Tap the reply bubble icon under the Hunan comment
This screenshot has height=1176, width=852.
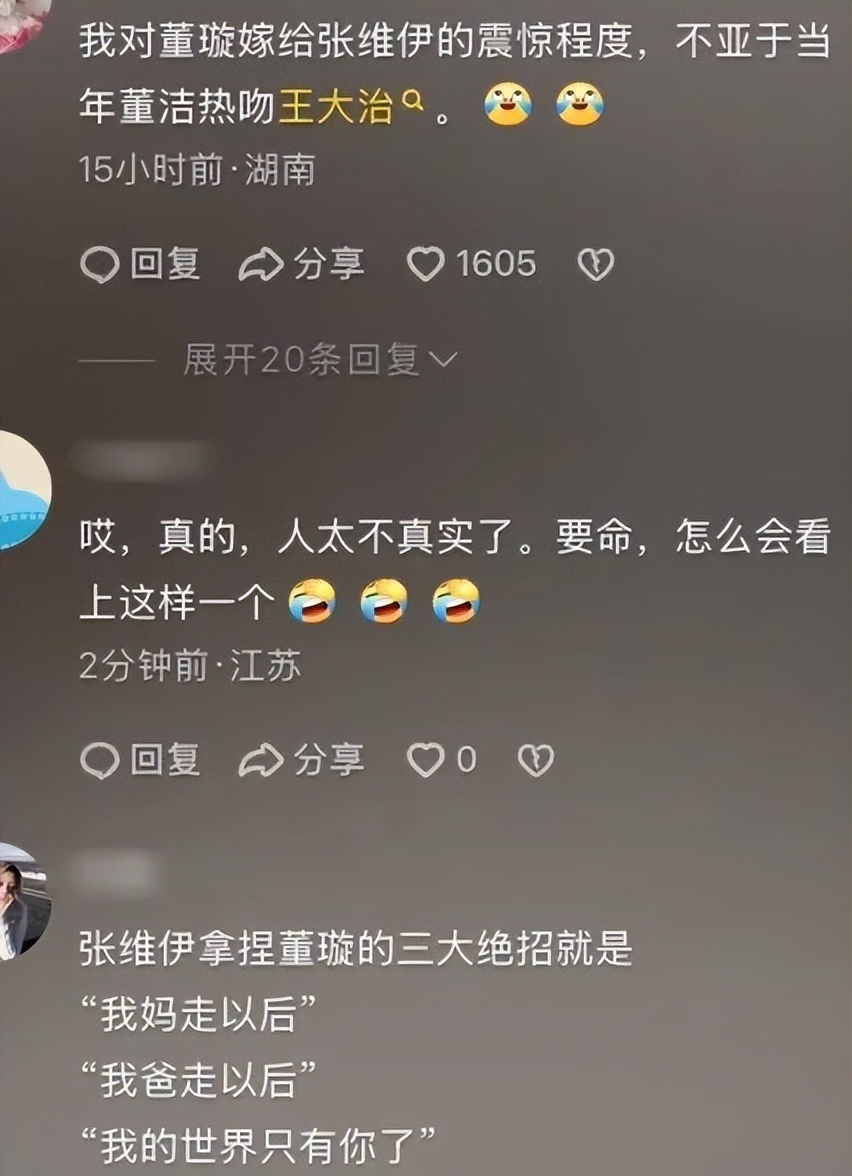point(99,265)
